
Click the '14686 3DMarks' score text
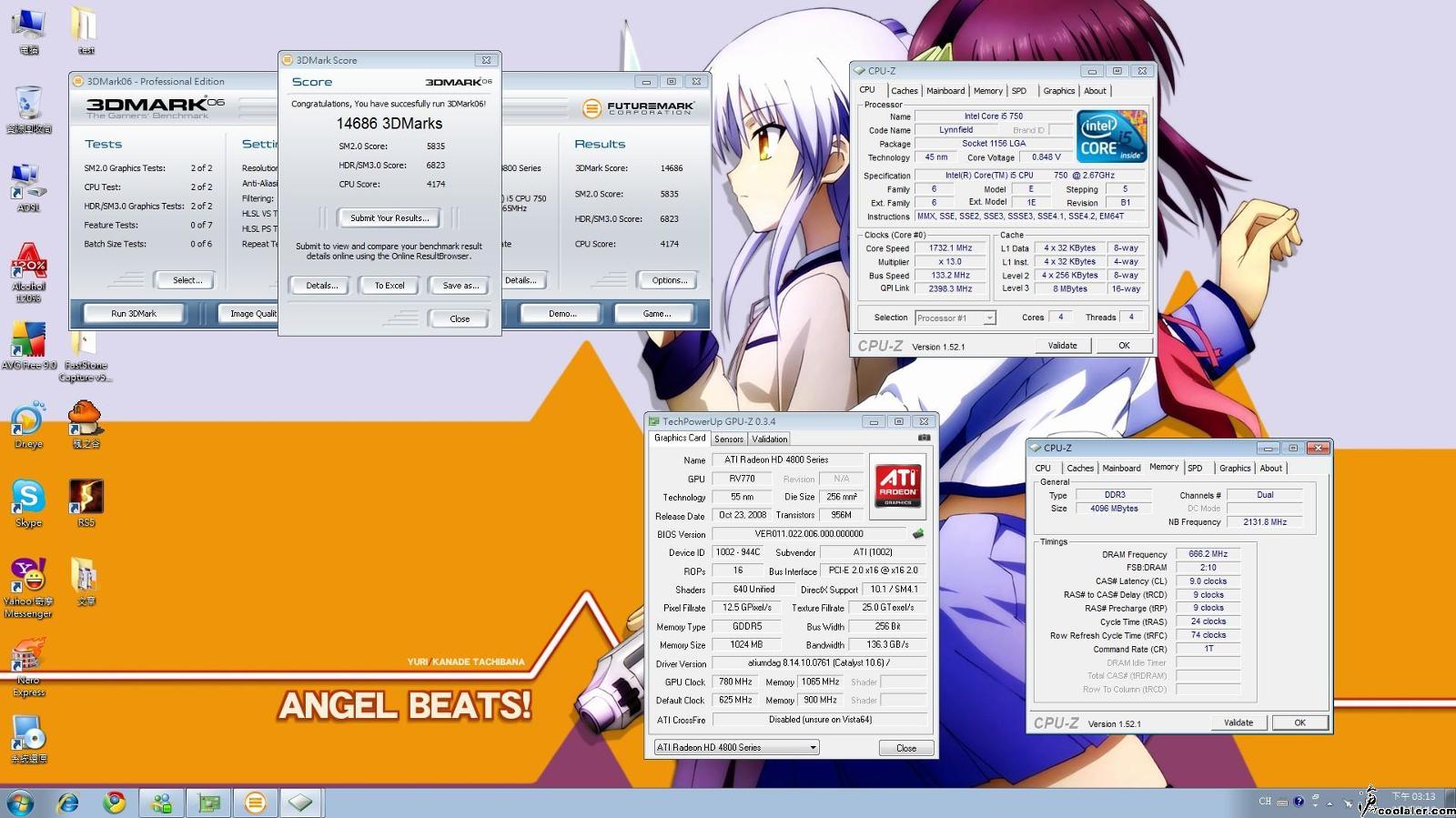tap(389, 124)
